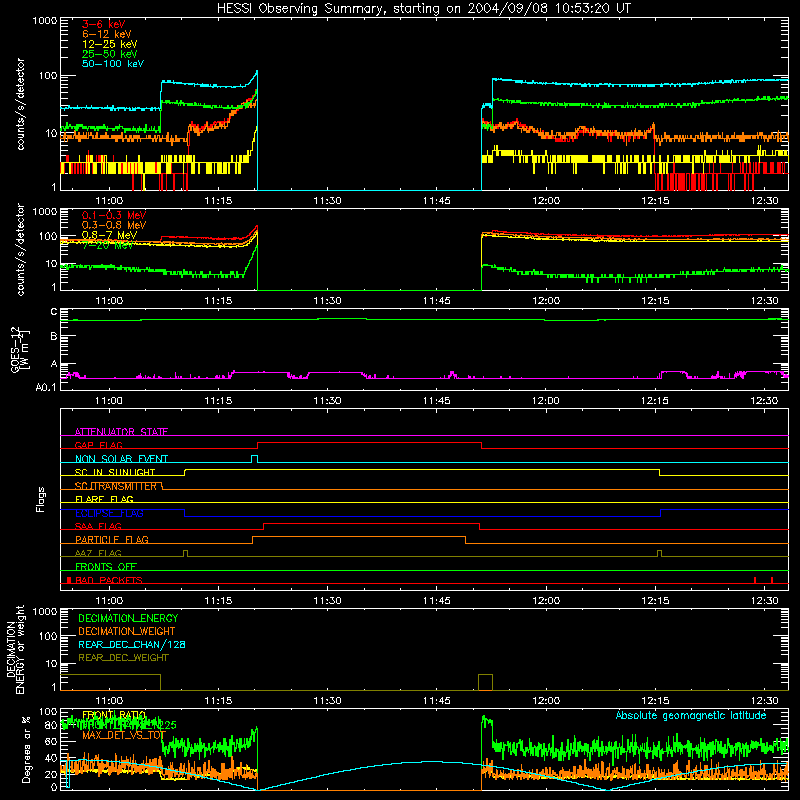This screenshot has height=800, width=800.
Task: Select the ECLIPSE_FLAG label
Action: tap(109, 513)
